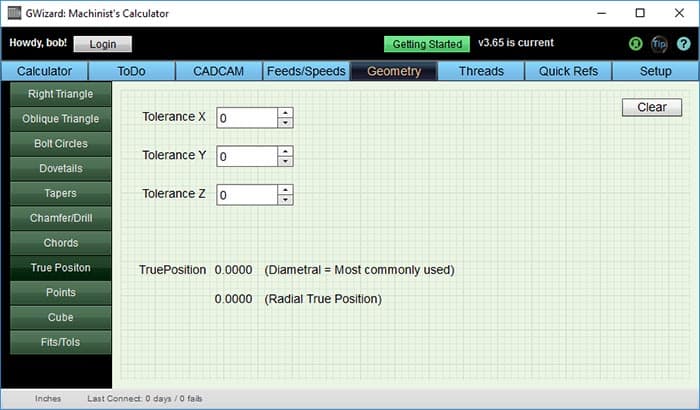Click the Radial True Position value 0.0000
The width and height of the screenshot is (700, 410).
point(233,299)
